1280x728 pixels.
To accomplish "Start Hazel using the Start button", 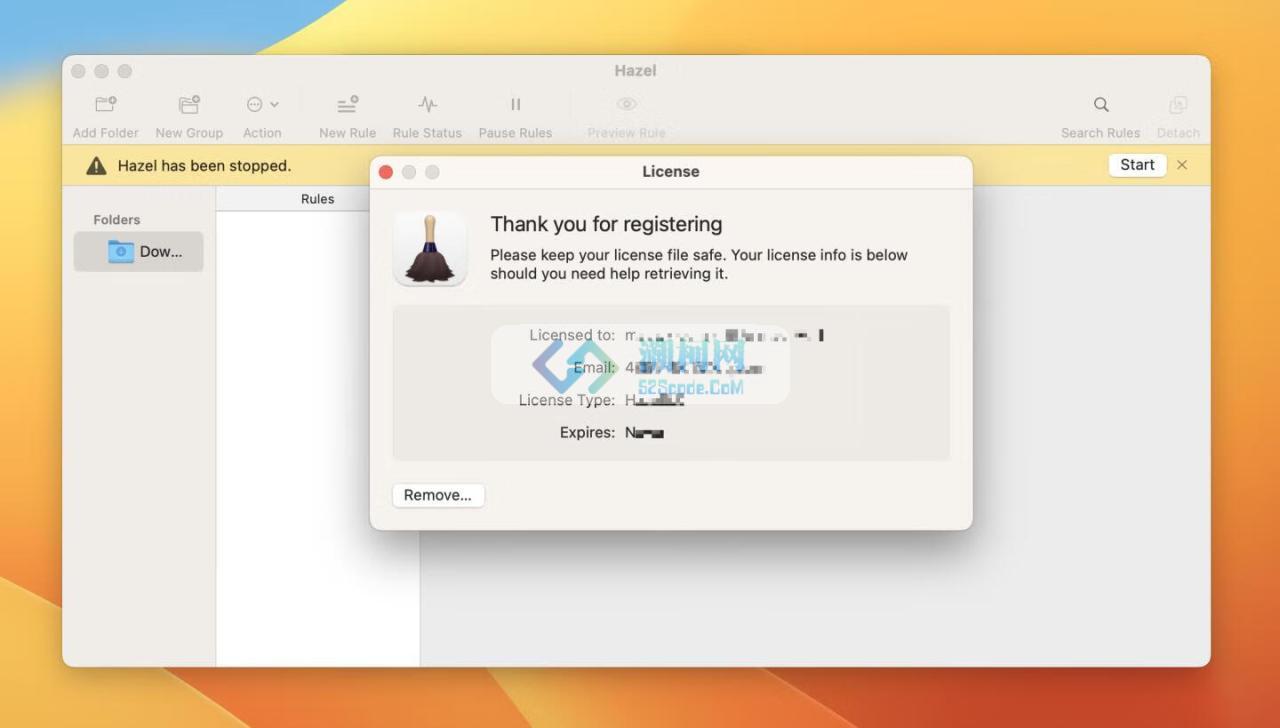I will (x=1137, y=165).
